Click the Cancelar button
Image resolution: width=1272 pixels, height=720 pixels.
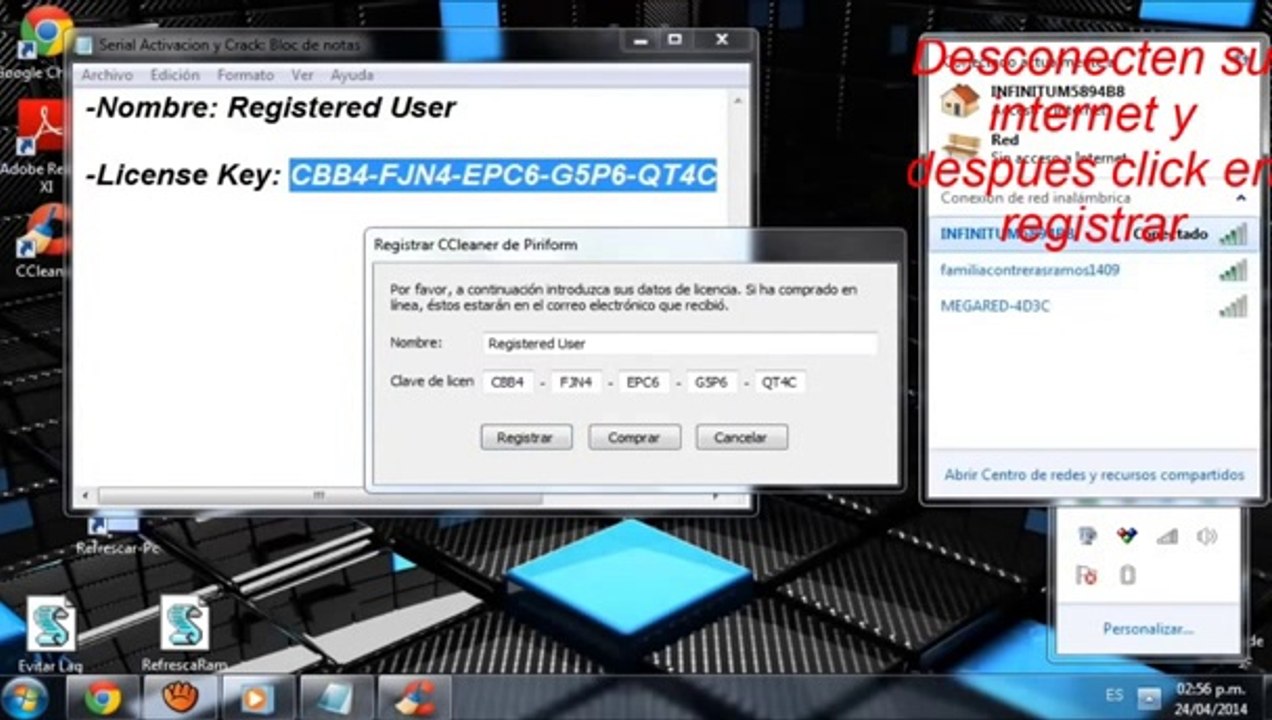741,437
